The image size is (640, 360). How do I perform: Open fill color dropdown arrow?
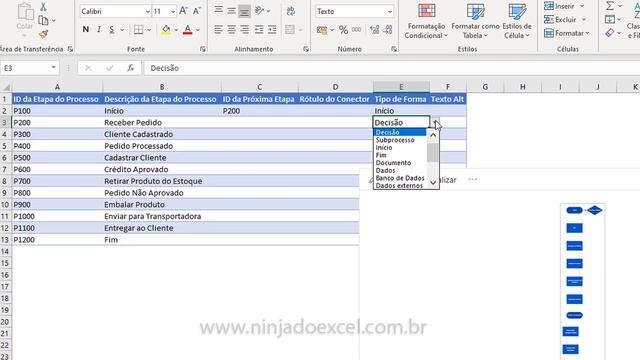(176, 30)
